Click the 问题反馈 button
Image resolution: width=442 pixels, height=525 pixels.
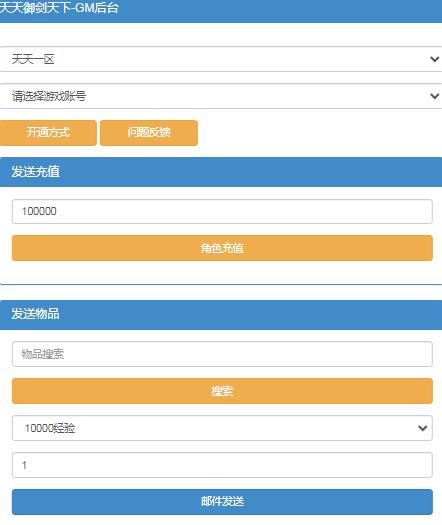pos(149,133)
